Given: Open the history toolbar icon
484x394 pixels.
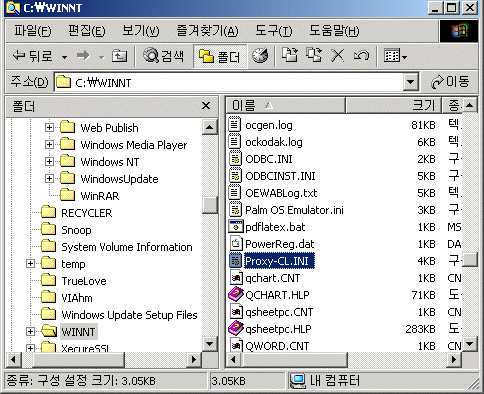Looking at the screenshot, I should click(x=260, y=56).
